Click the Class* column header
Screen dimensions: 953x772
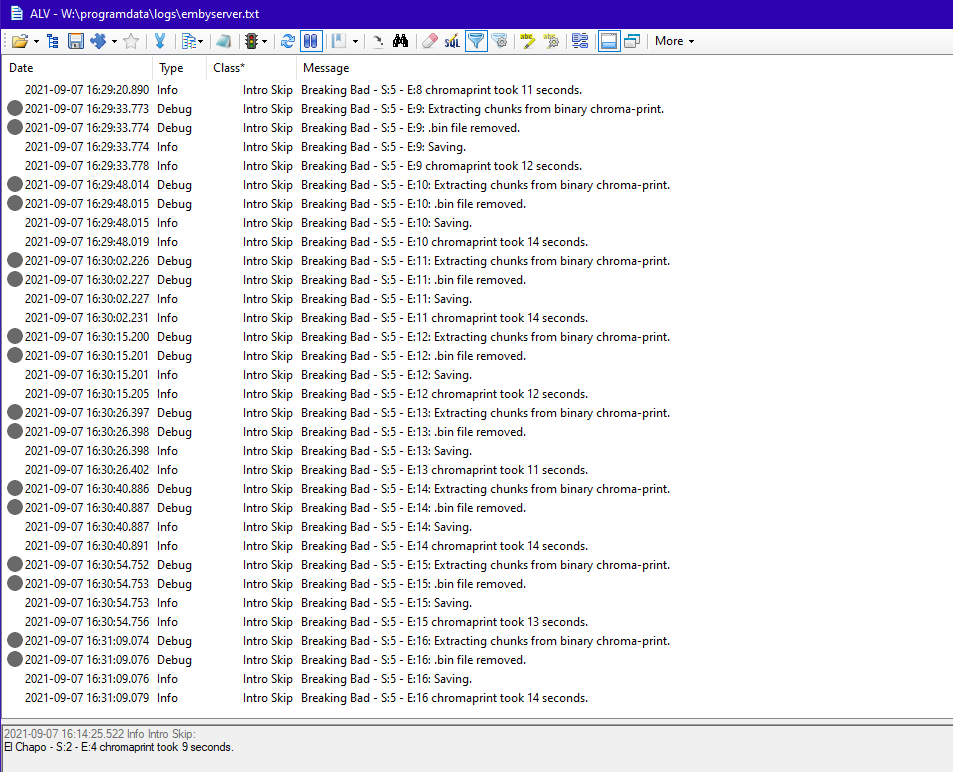coord(251,68)
